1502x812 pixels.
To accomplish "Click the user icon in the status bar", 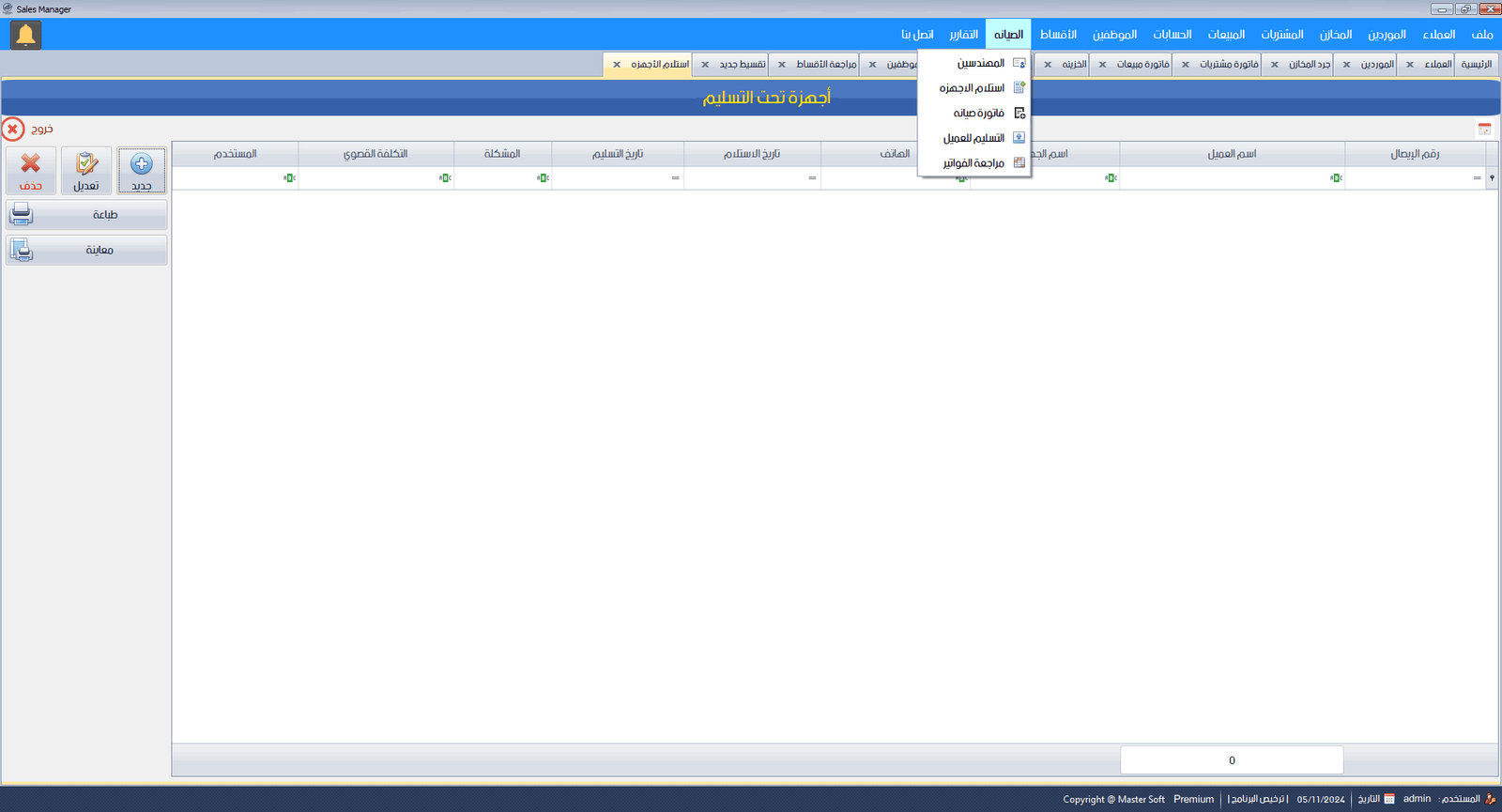I will click(x=1490, y=799).
